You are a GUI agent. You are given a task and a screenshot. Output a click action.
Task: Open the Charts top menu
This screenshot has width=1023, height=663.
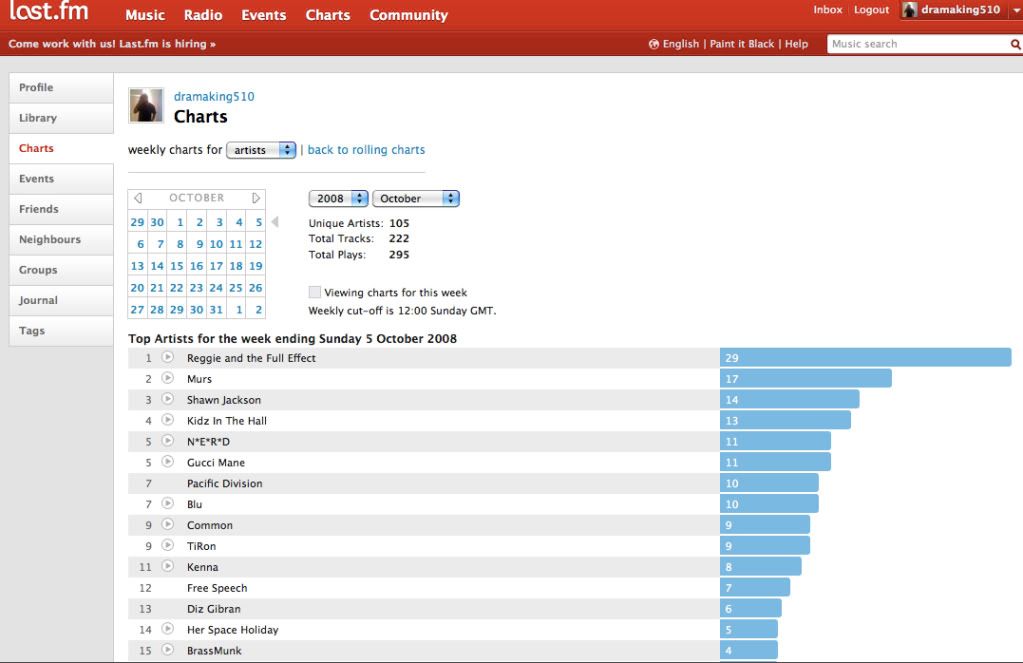coord(328,14)
